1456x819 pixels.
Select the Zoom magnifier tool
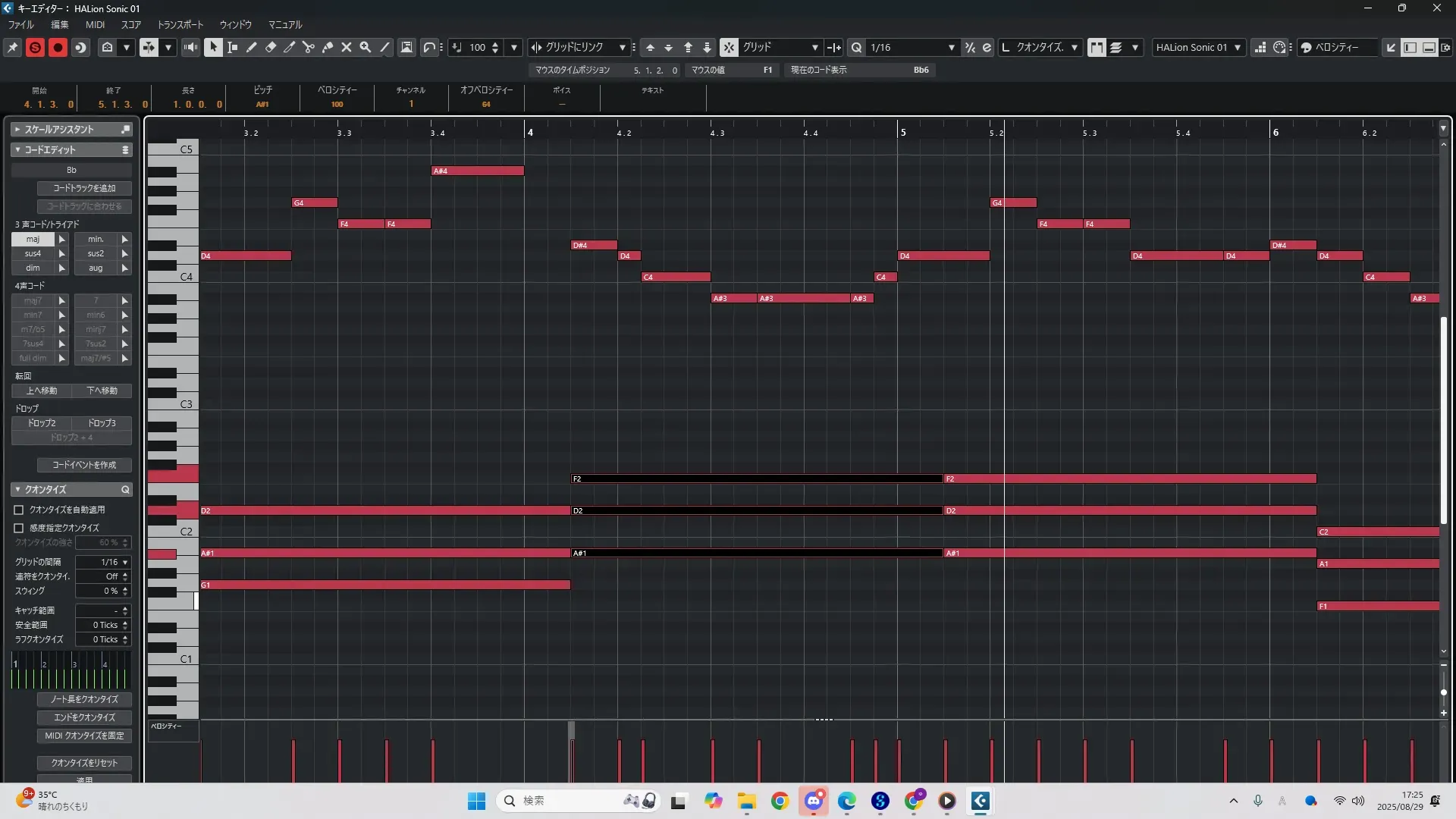pyautogui.click(x=366, y=47)
